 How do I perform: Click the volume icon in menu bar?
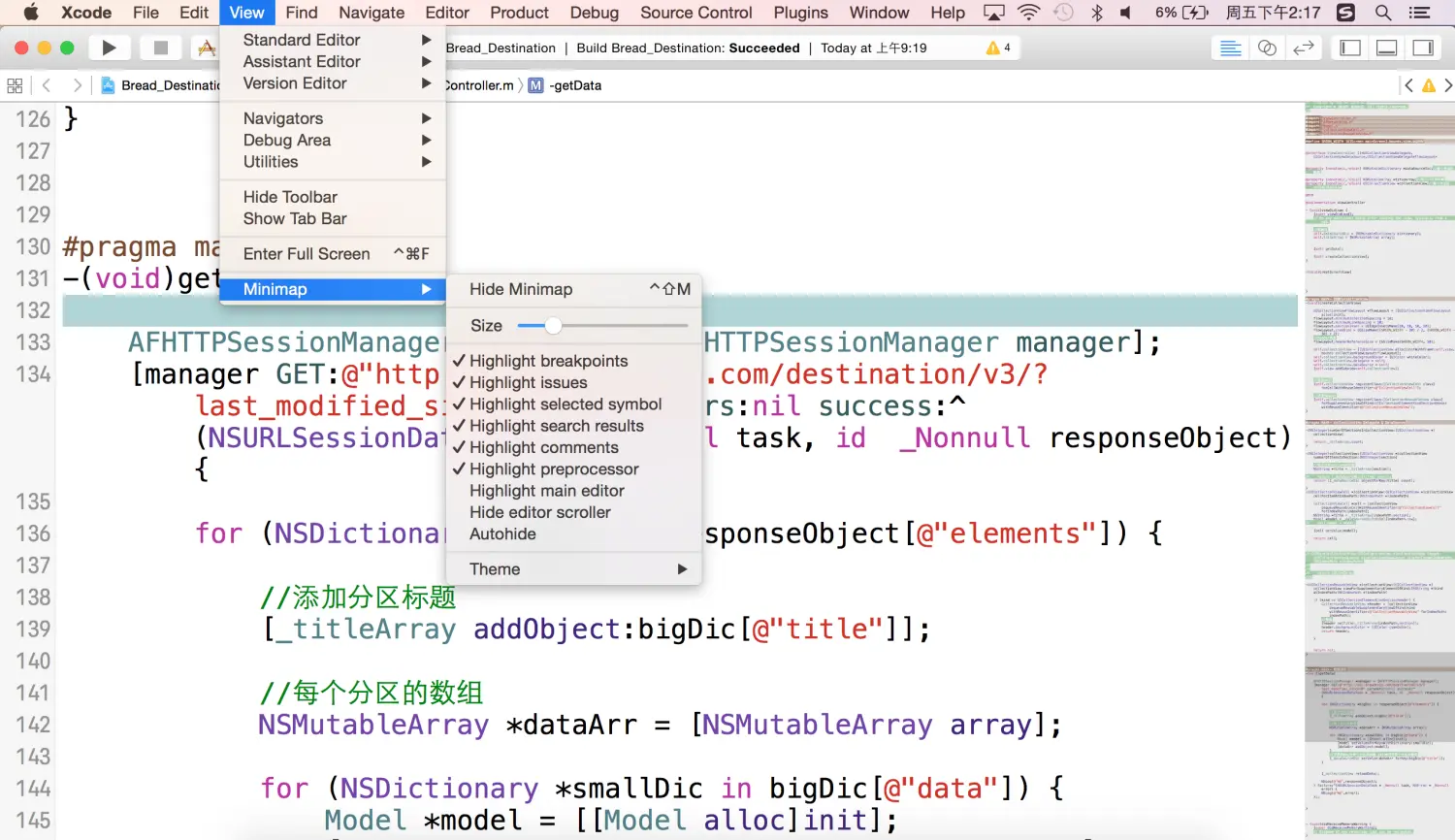tap(1125, 13)
